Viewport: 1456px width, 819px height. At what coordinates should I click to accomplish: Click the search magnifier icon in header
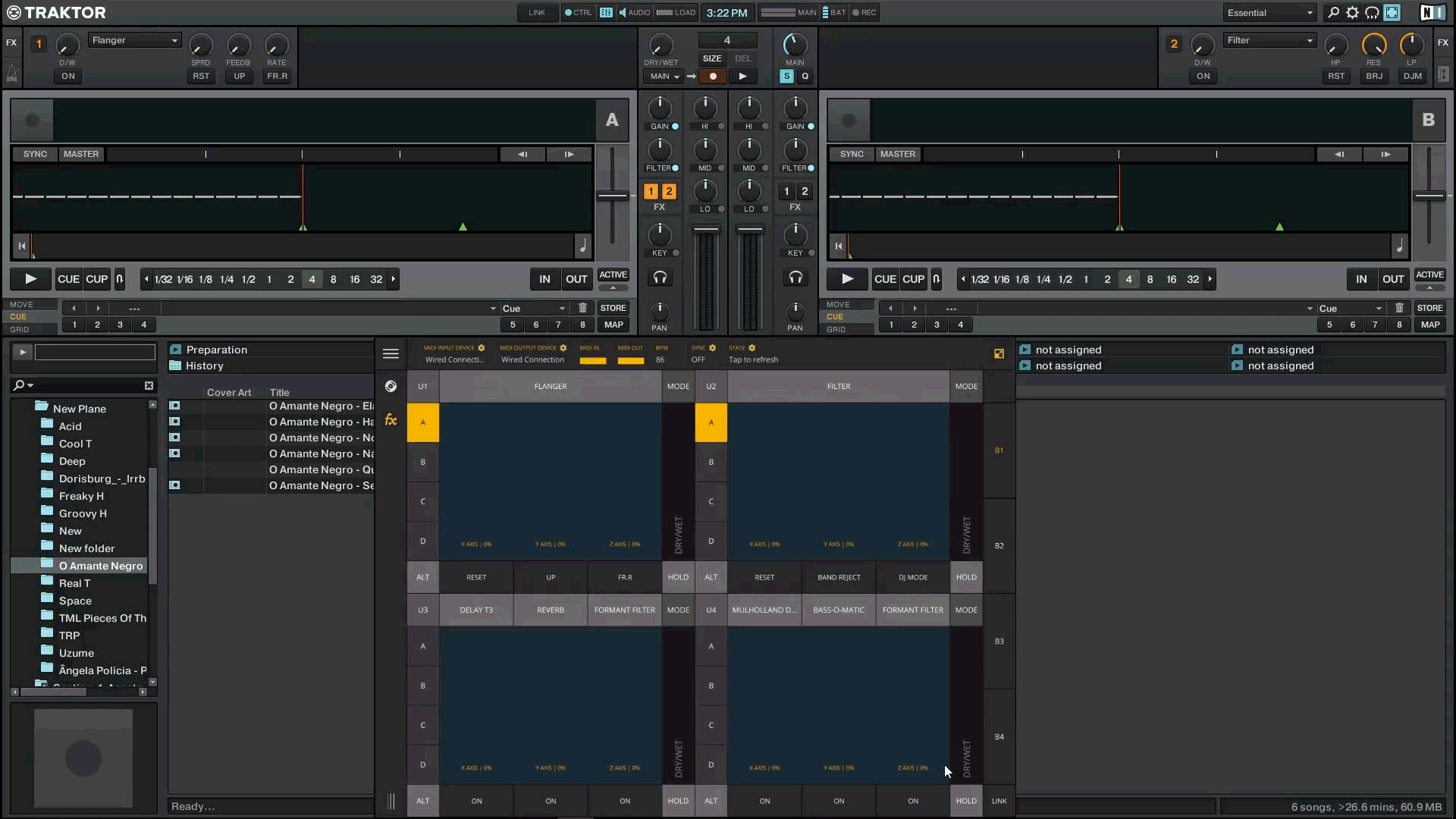1333,12
